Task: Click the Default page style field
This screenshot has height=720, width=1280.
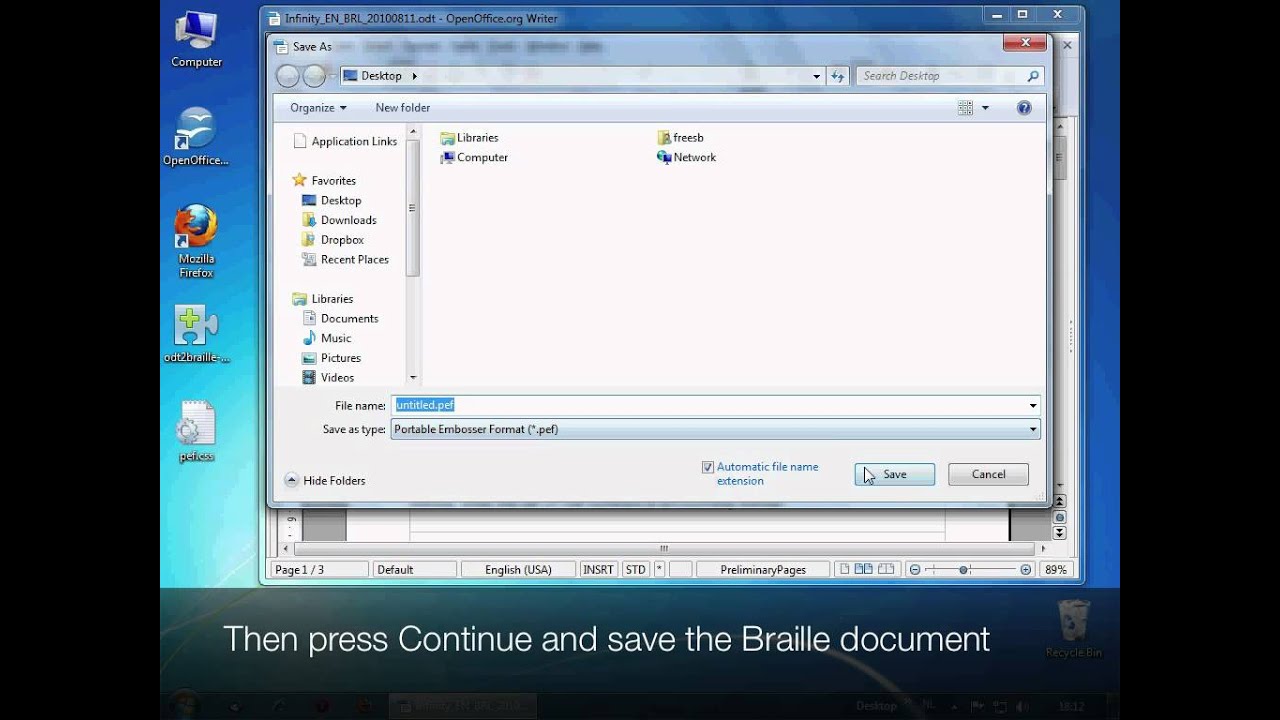Action: [x=414, y=570]
